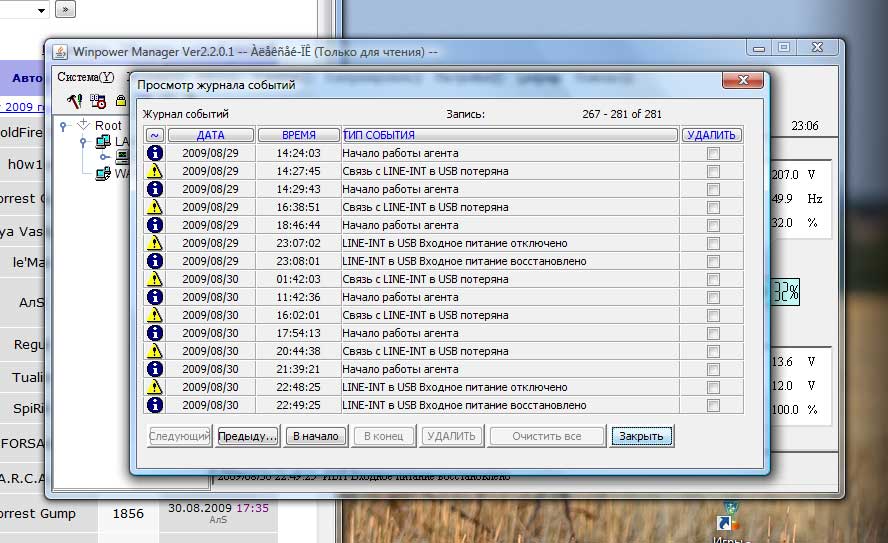The image size is (888, 543).
Task: Click info icon of 23:08:01 event row
Action: tap(155, 261)
